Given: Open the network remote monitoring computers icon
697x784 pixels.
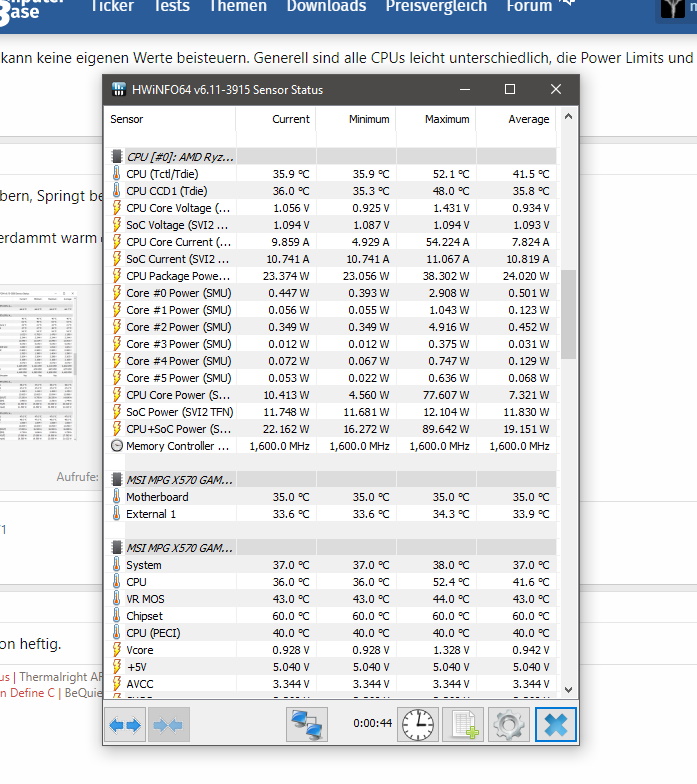Looking at the screenshot, I should pos(307,724).
